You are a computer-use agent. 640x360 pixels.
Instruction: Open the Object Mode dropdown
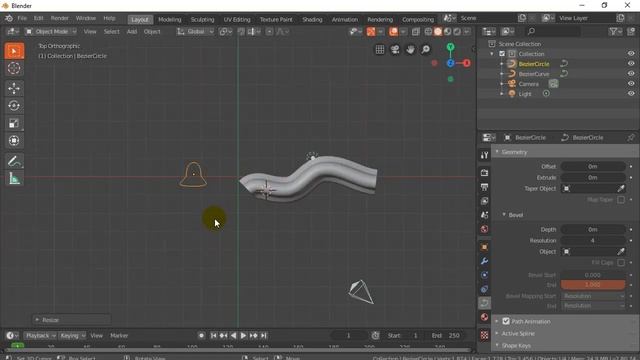pyautogui.click(x=51, y=31)
